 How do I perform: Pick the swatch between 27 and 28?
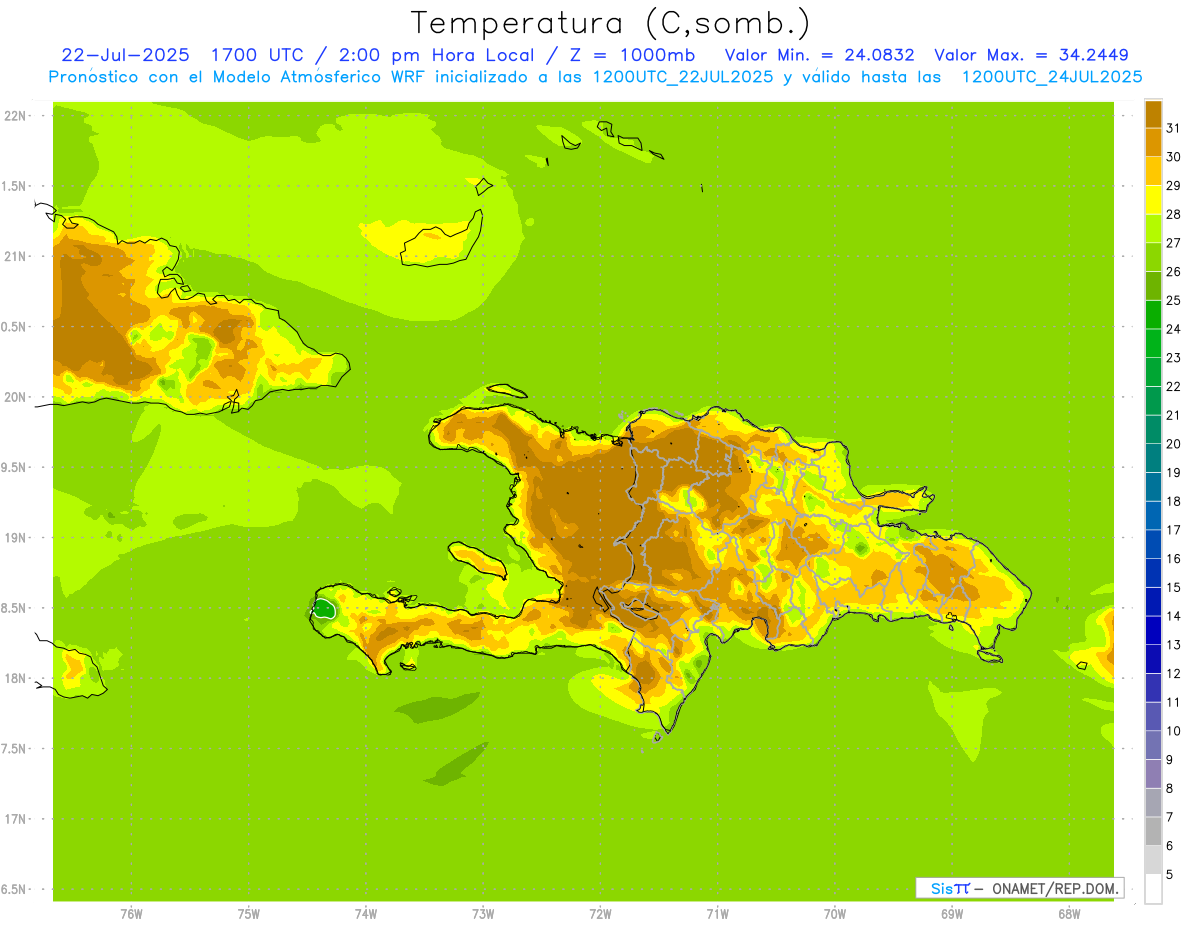[x=1153, y=228]
